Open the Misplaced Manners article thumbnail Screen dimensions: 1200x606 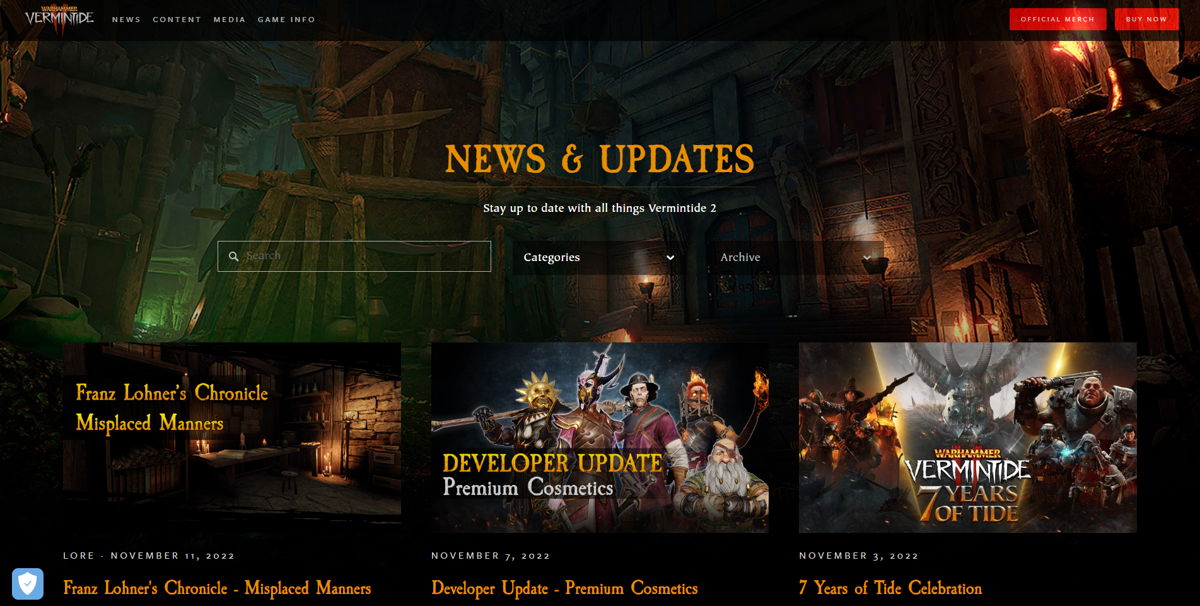click(x=232, y=438)
